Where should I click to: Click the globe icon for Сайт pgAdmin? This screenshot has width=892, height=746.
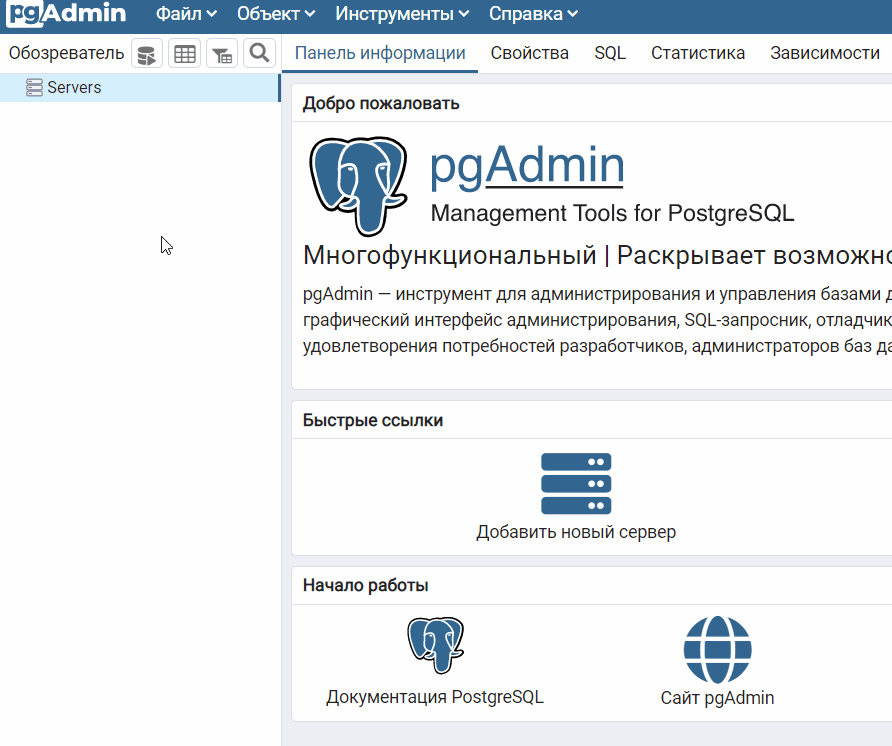pyautogui.click(x=717, y=649)
